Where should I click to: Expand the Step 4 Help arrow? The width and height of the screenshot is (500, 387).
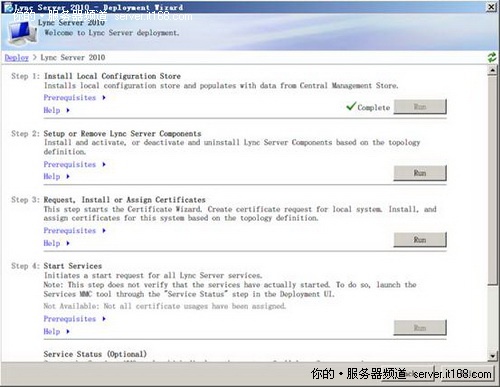[x=68, y=331]
